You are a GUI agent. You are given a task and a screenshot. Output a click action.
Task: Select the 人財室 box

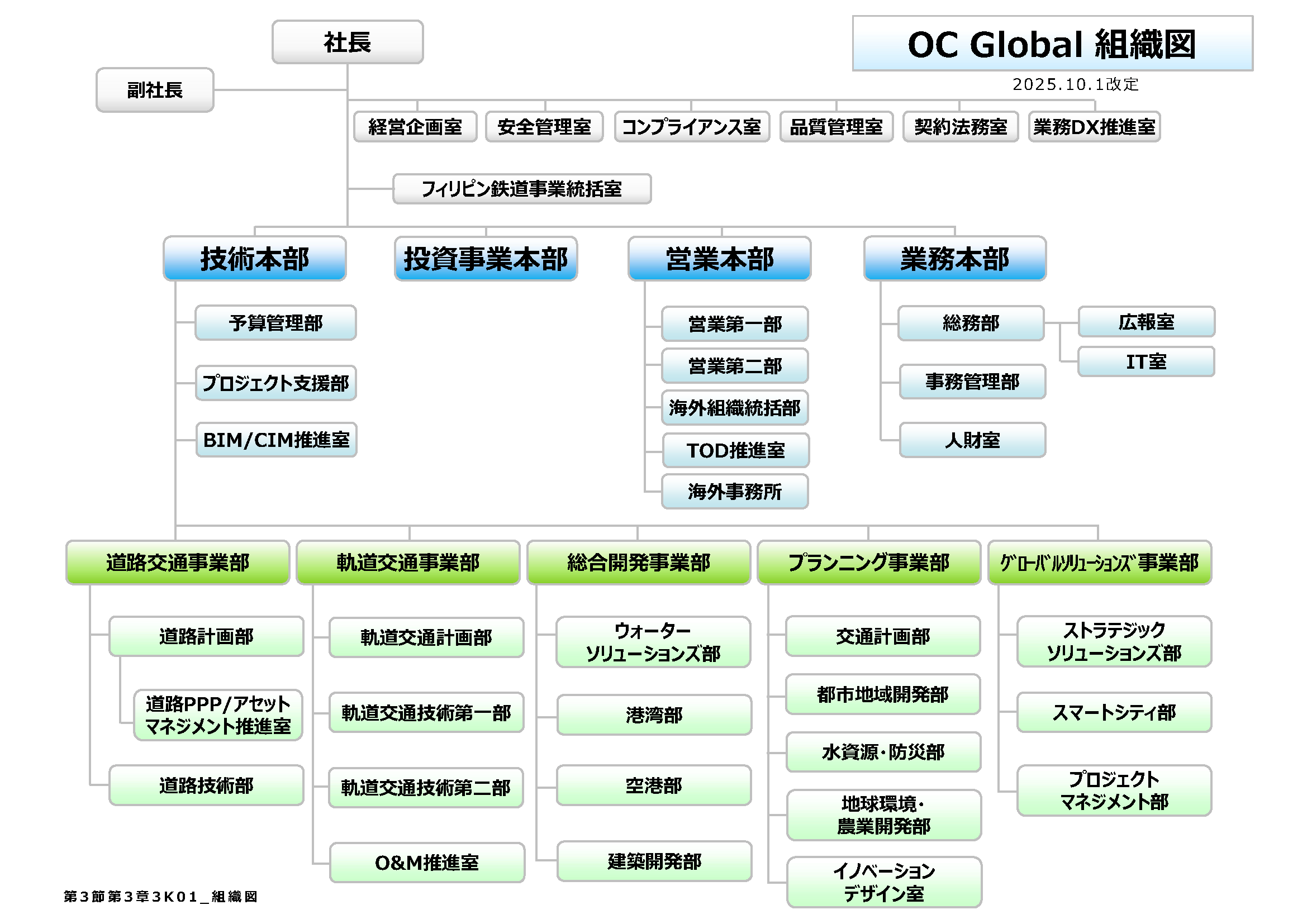972,440
